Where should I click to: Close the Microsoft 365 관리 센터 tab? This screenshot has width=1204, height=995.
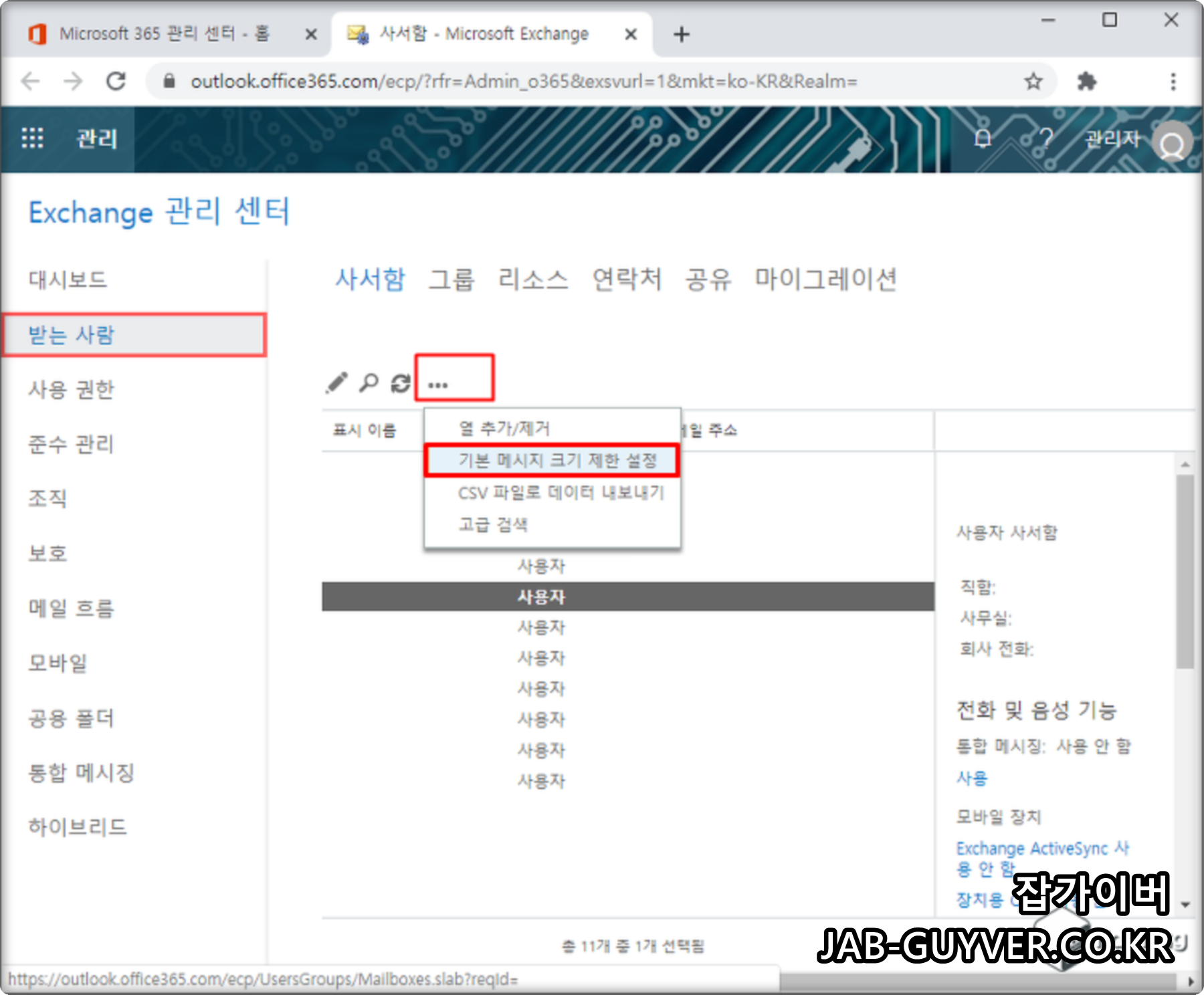tap(310, 34)
